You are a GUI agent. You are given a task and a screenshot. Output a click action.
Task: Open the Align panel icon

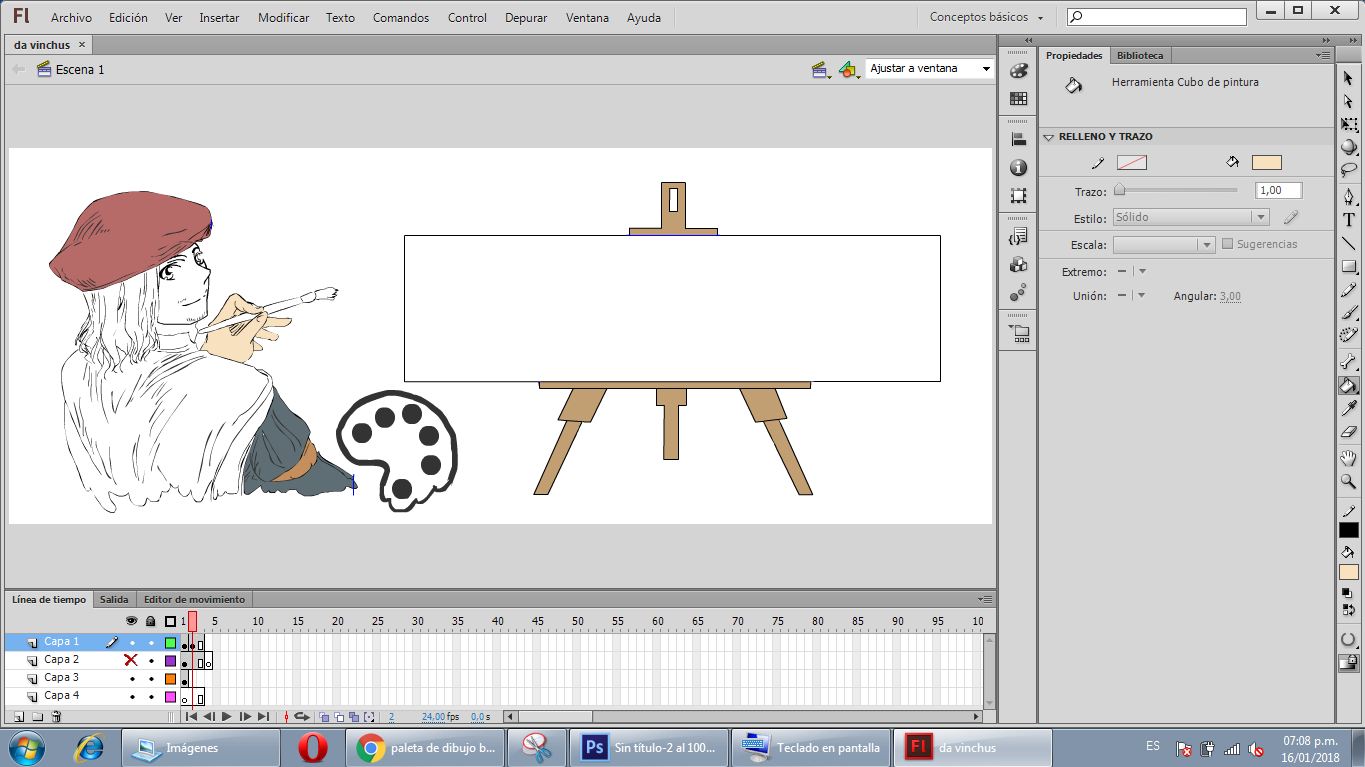1019,140
